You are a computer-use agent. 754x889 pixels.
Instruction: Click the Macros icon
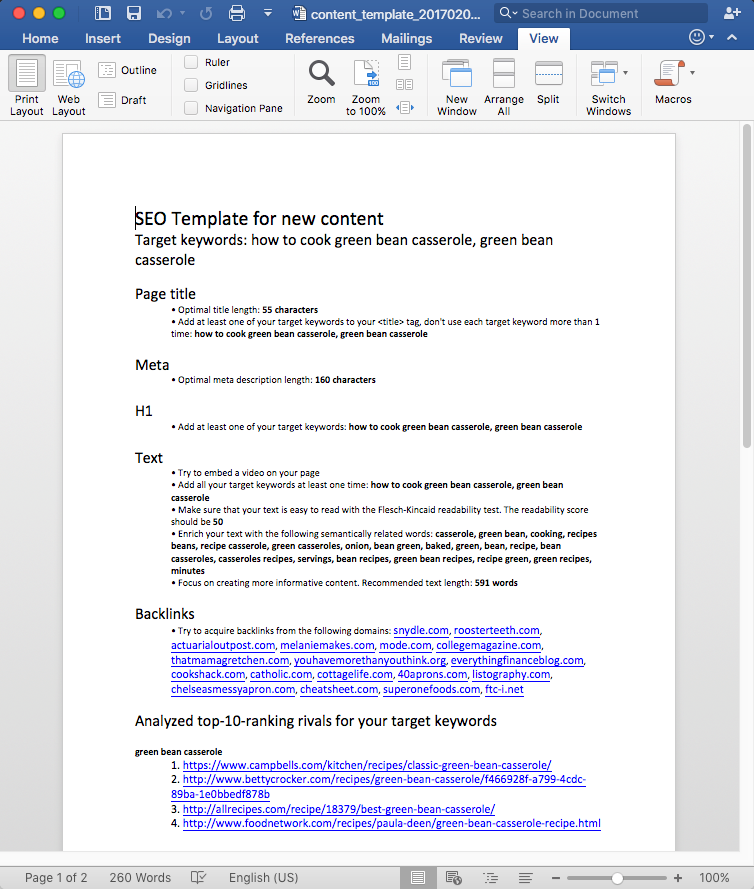(x=669, y=74)
